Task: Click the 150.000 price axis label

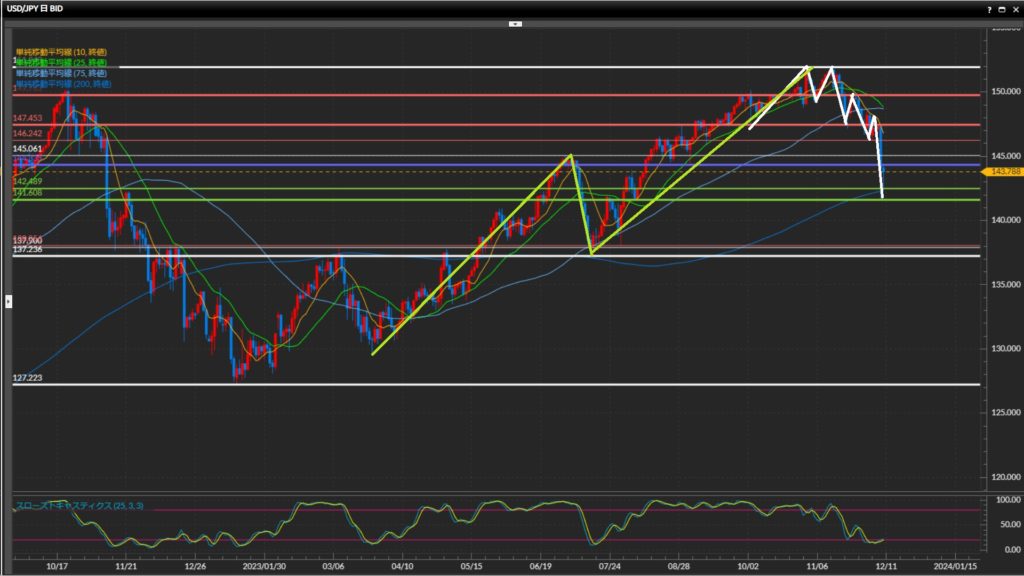Action: tap(1001, 91)
